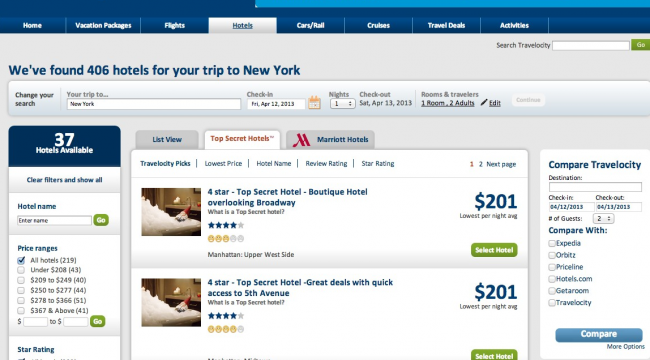Open the Nights dropdown selector
This screenshot has height=360, width=650.
342,104
